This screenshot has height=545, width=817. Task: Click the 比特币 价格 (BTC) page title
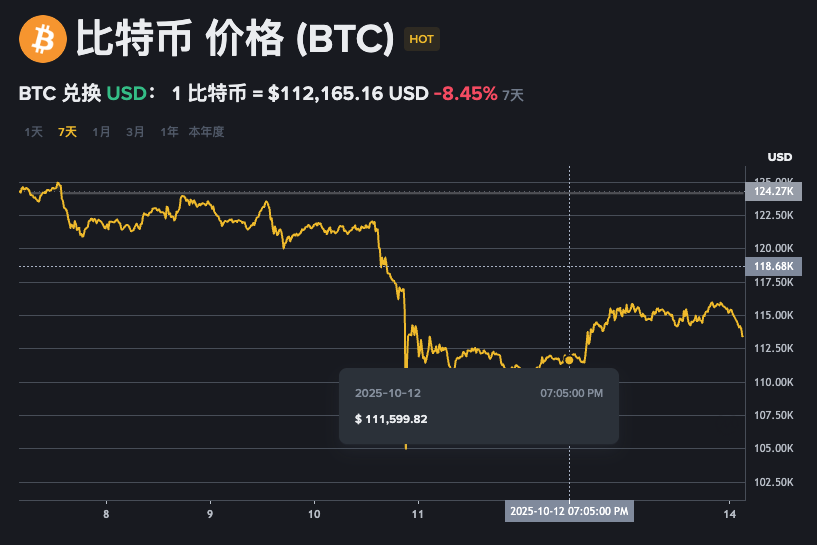coord(235,39)
